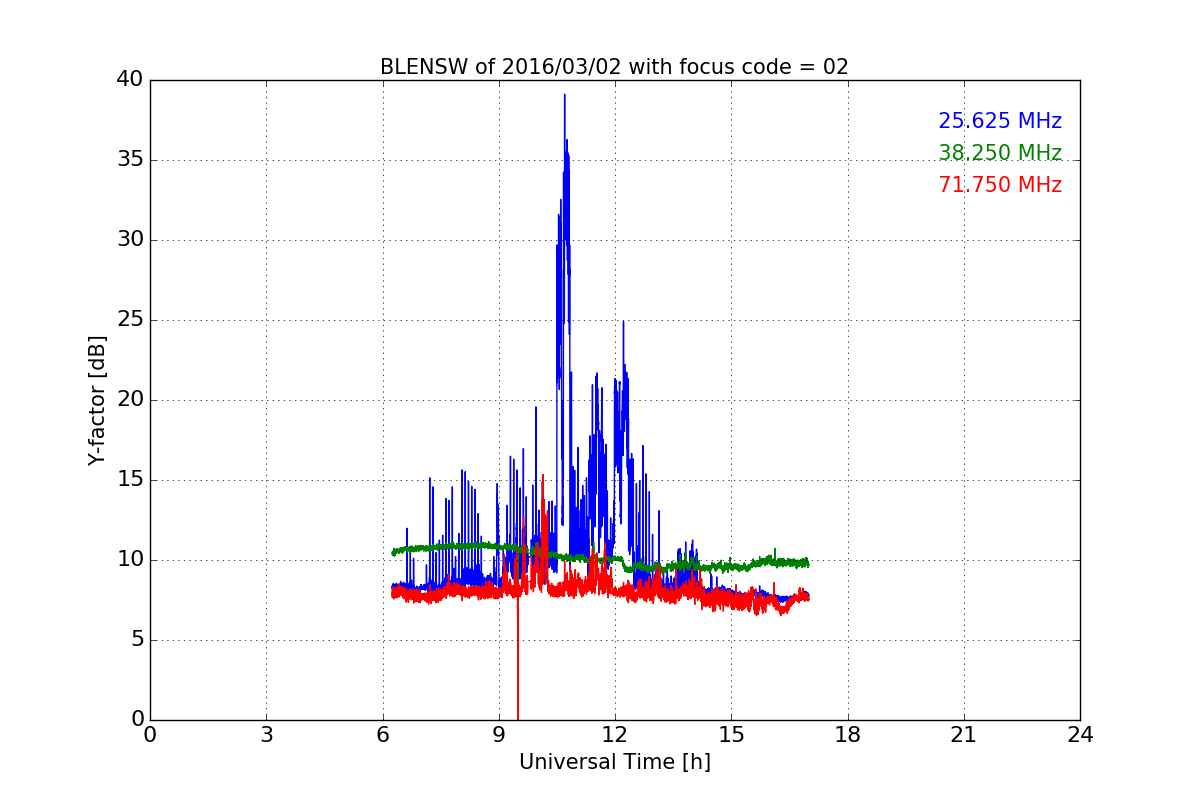
Task: Click the Universal Time [h] axis label
Action: pyautogui.click(x=615, y=762)
